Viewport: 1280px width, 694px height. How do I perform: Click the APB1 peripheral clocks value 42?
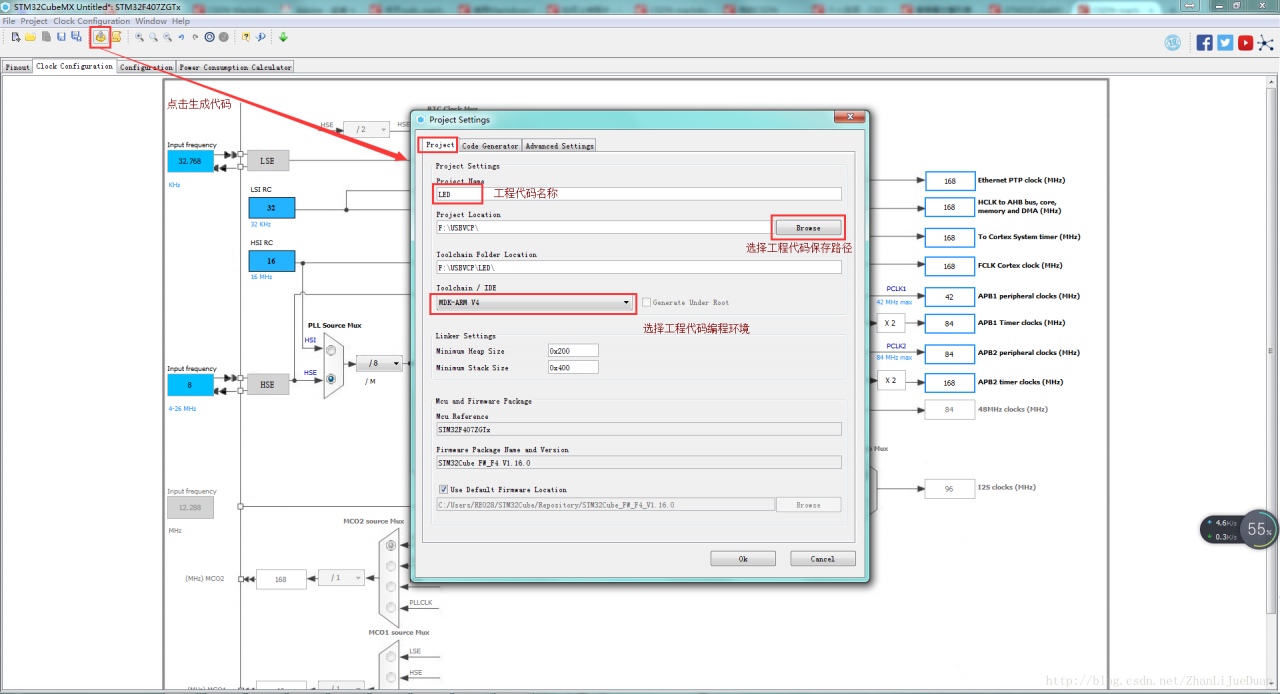tap(950, 296)
